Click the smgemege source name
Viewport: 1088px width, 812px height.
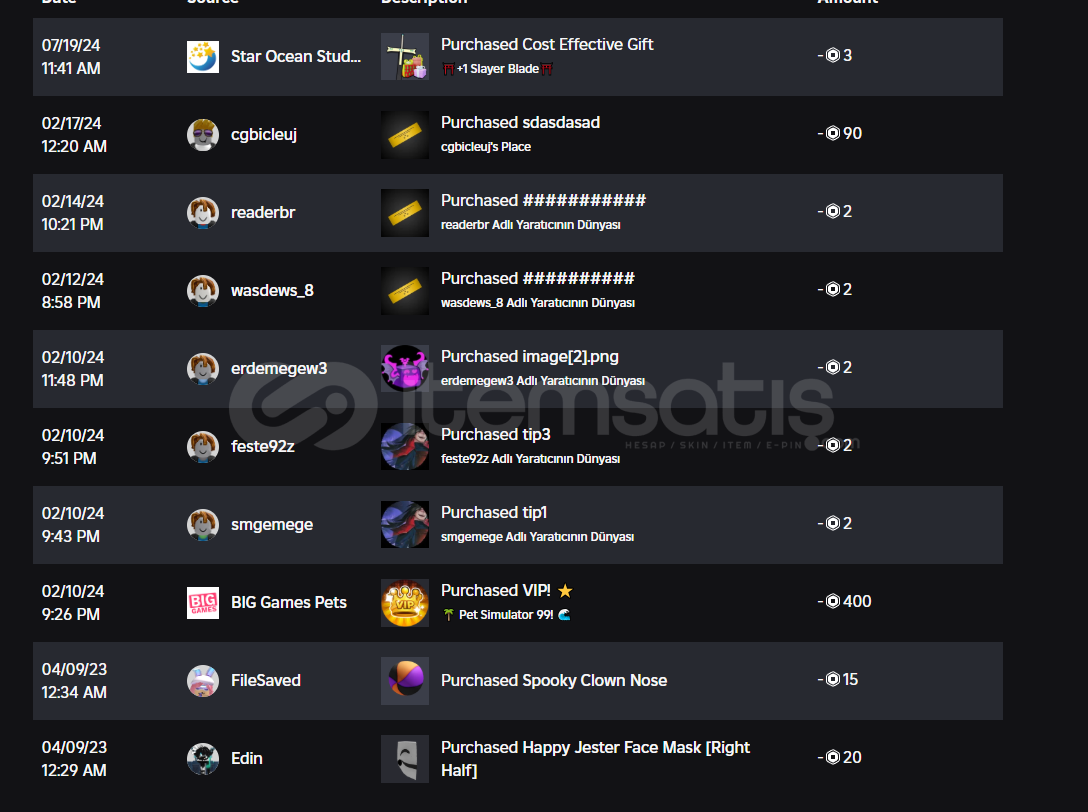(x=272, y=525)
